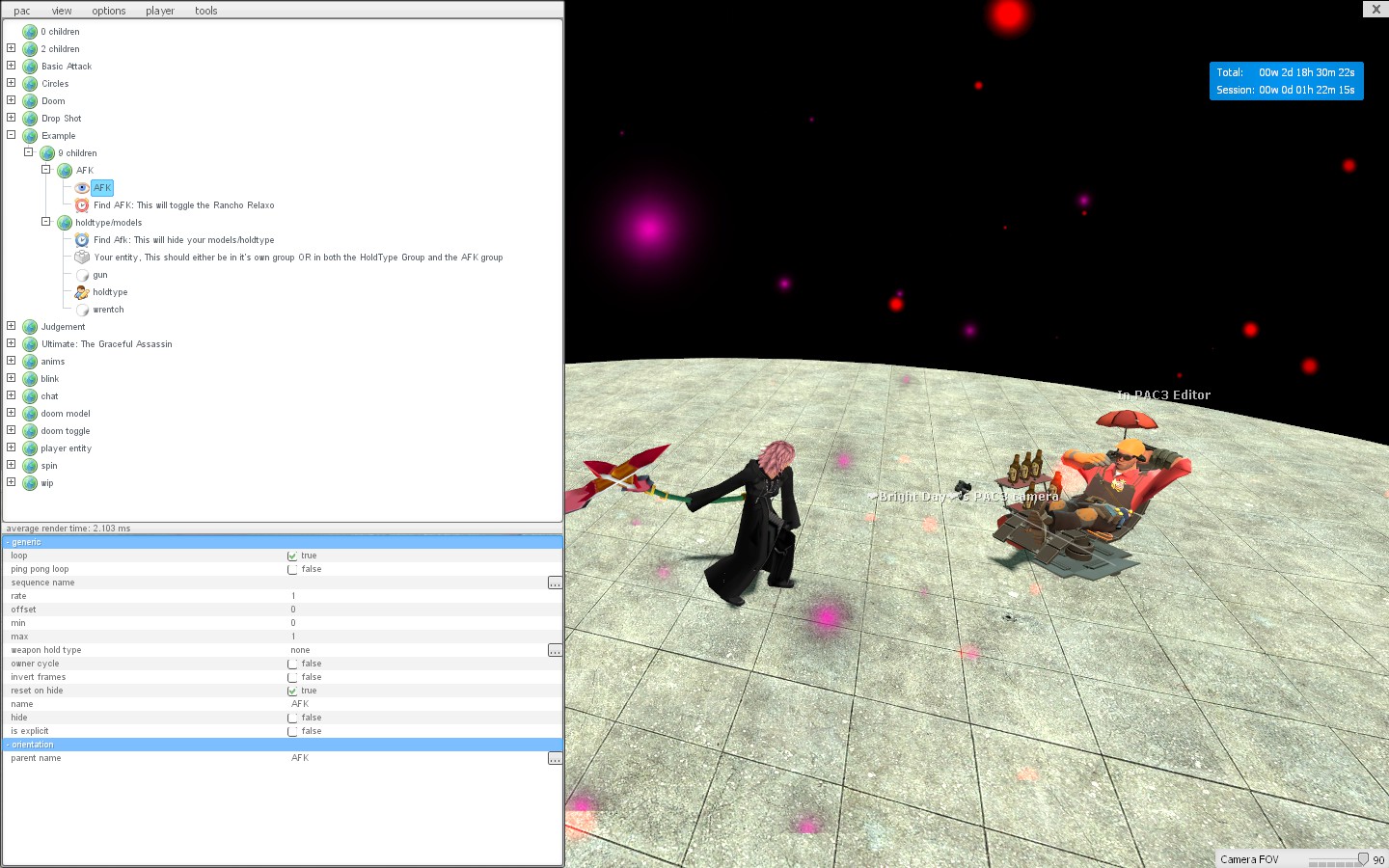The image size is (1389, 868).
Task: Click the group icon next to Doom
Action: pyautogui.click(x=30, y=101)
